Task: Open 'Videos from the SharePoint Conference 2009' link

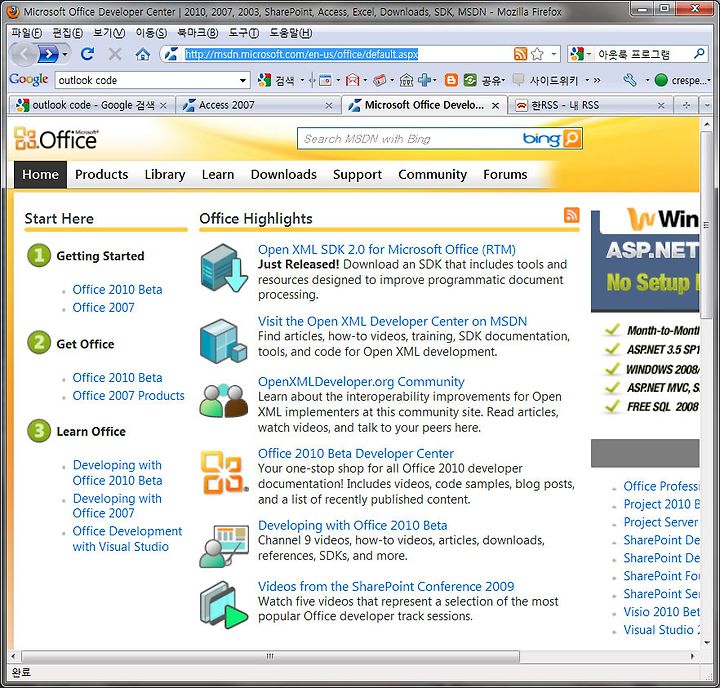Action: pos(386,586)
